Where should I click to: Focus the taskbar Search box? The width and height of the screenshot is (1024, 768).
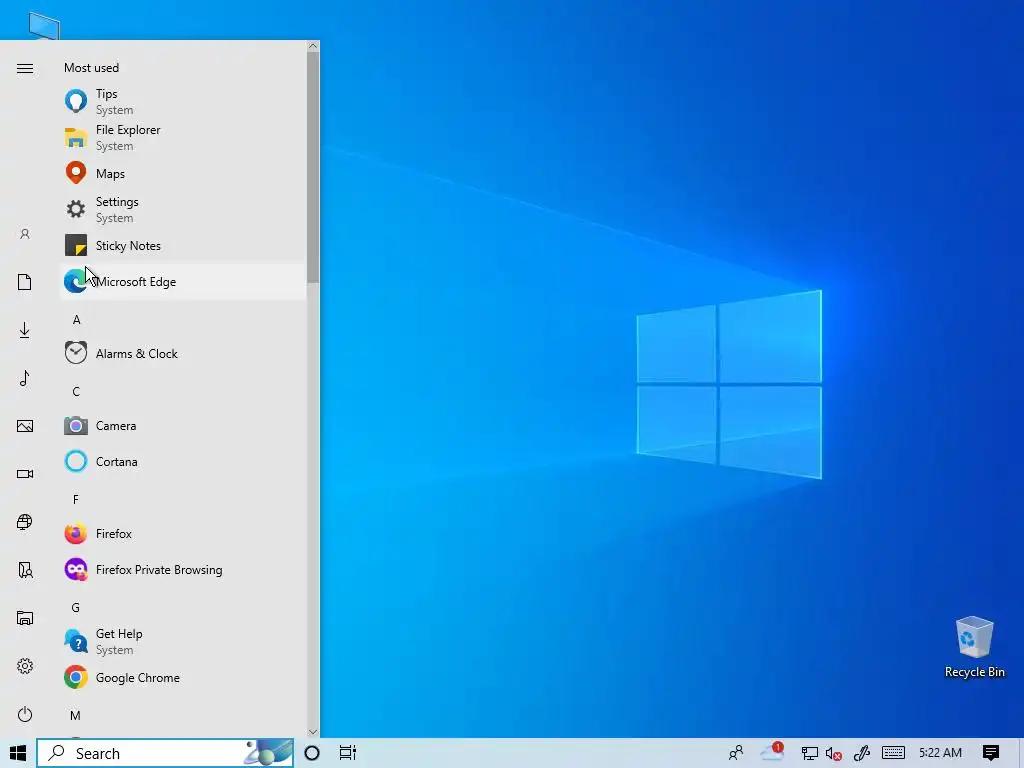tap(165, 753)
